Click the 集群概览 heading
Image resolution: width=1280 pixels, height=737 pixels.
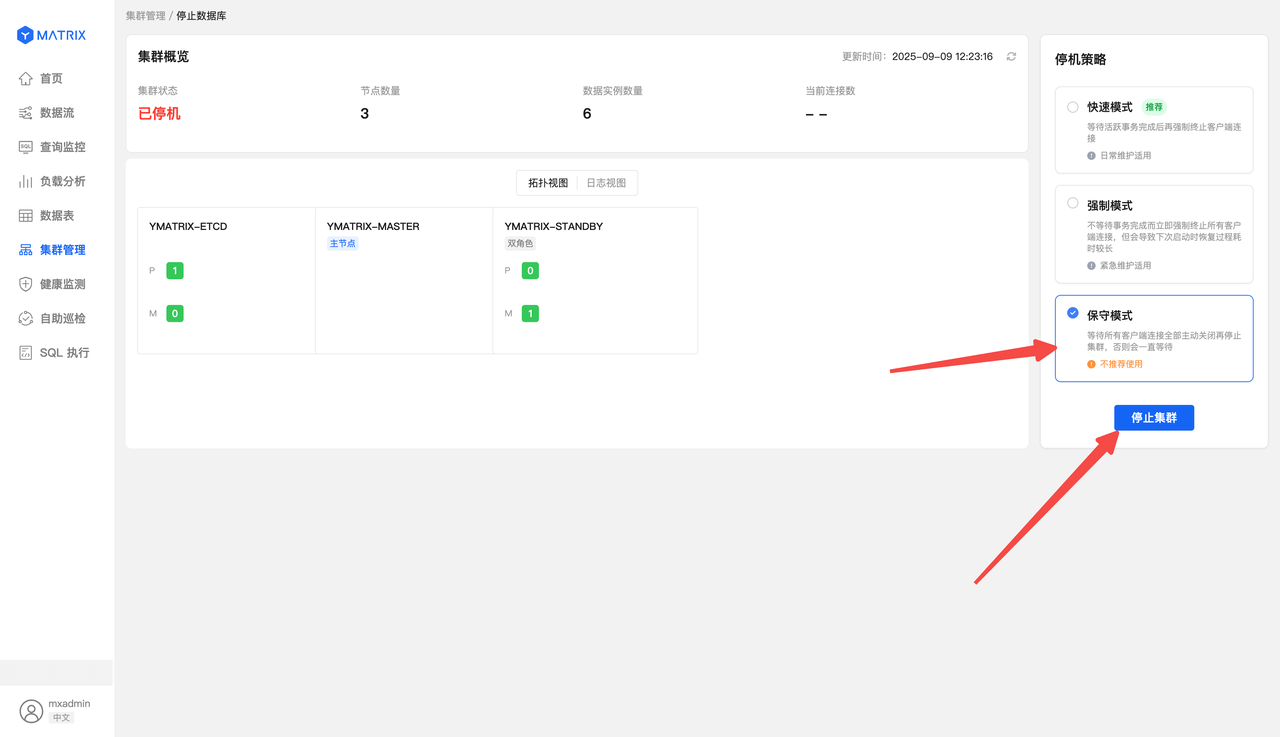163,57
